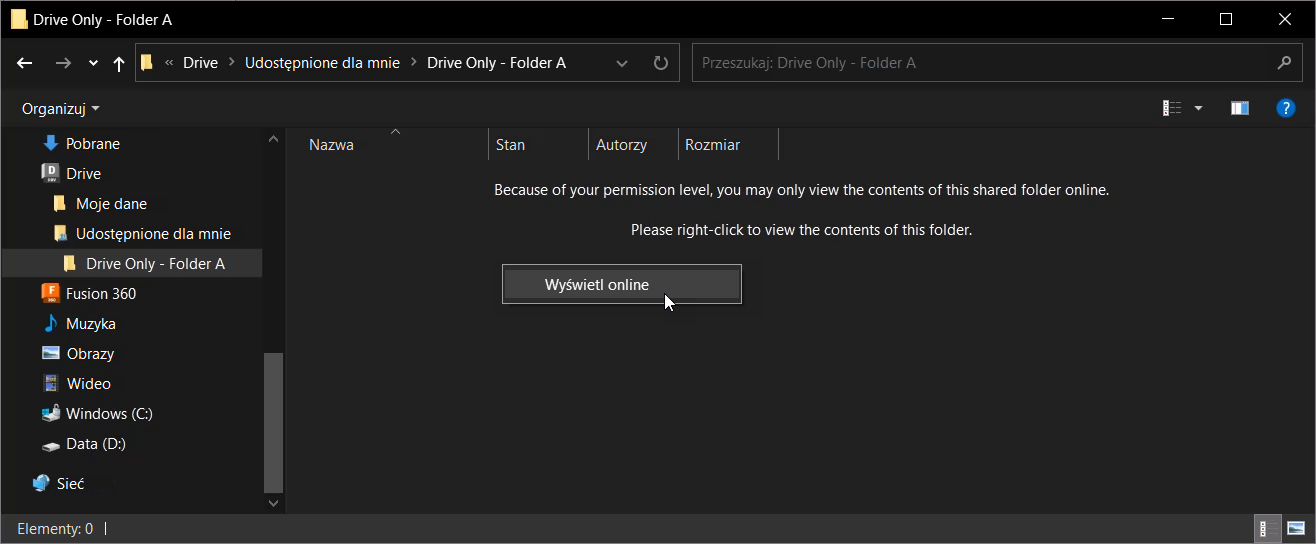The image size is (1316, 544).
Task: Click the search box Przeszukaj: Drive Only
Action: (980, 63)
